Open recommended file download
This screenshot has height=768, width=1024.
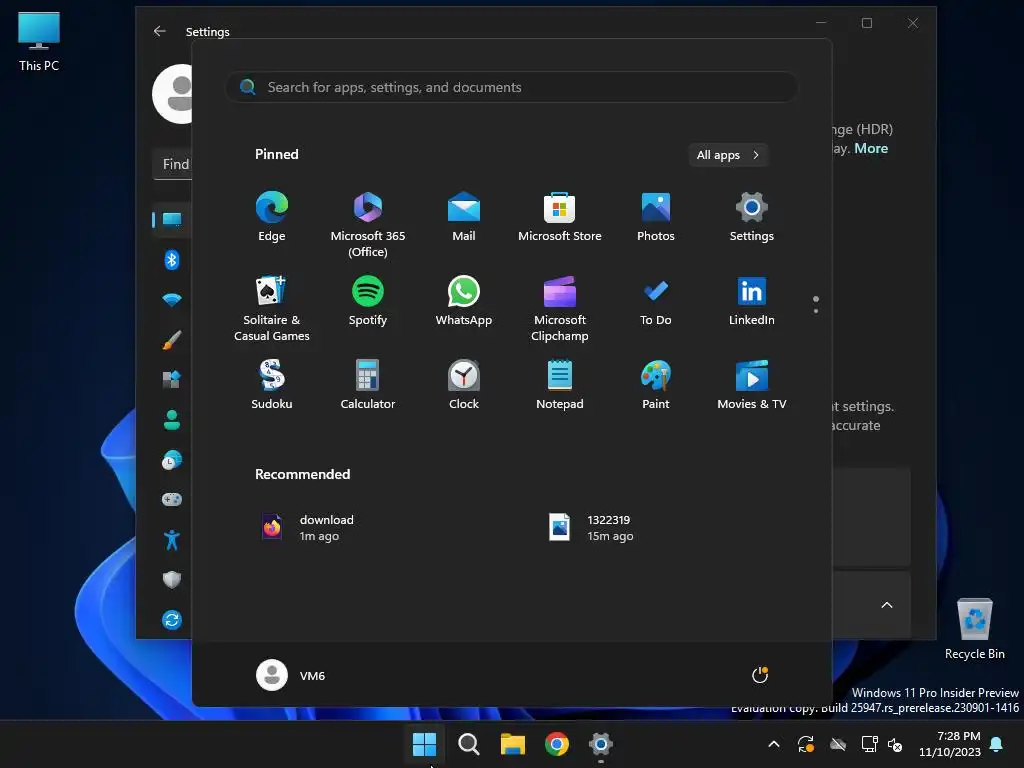point(308,528)
